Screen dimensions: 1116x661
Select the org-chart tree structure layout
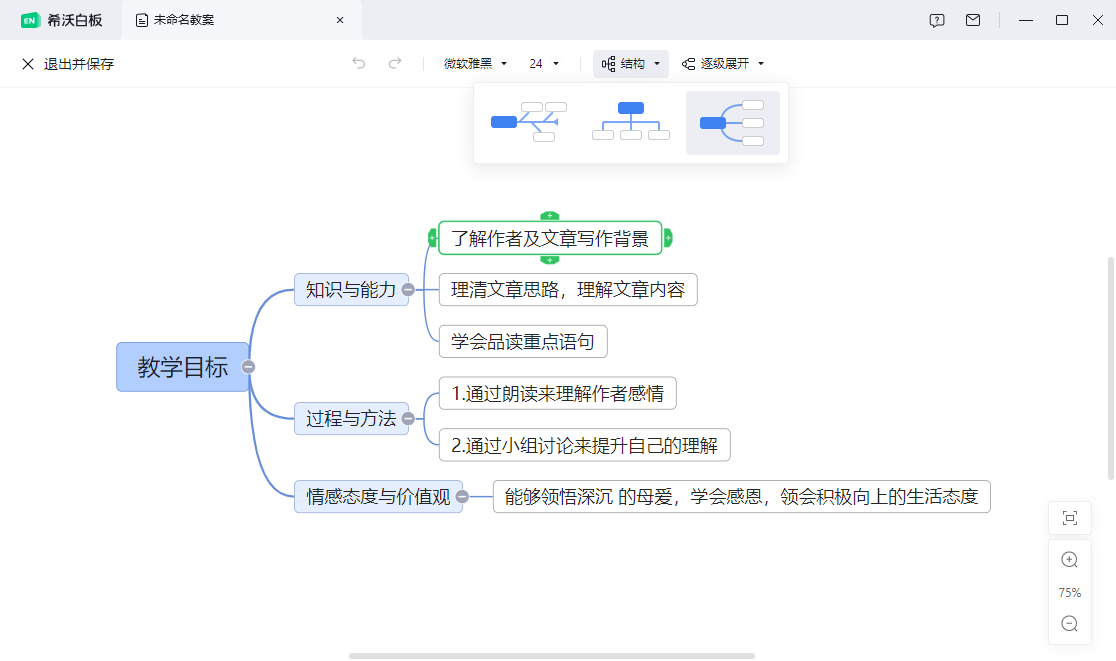click(x=631, y=122)
